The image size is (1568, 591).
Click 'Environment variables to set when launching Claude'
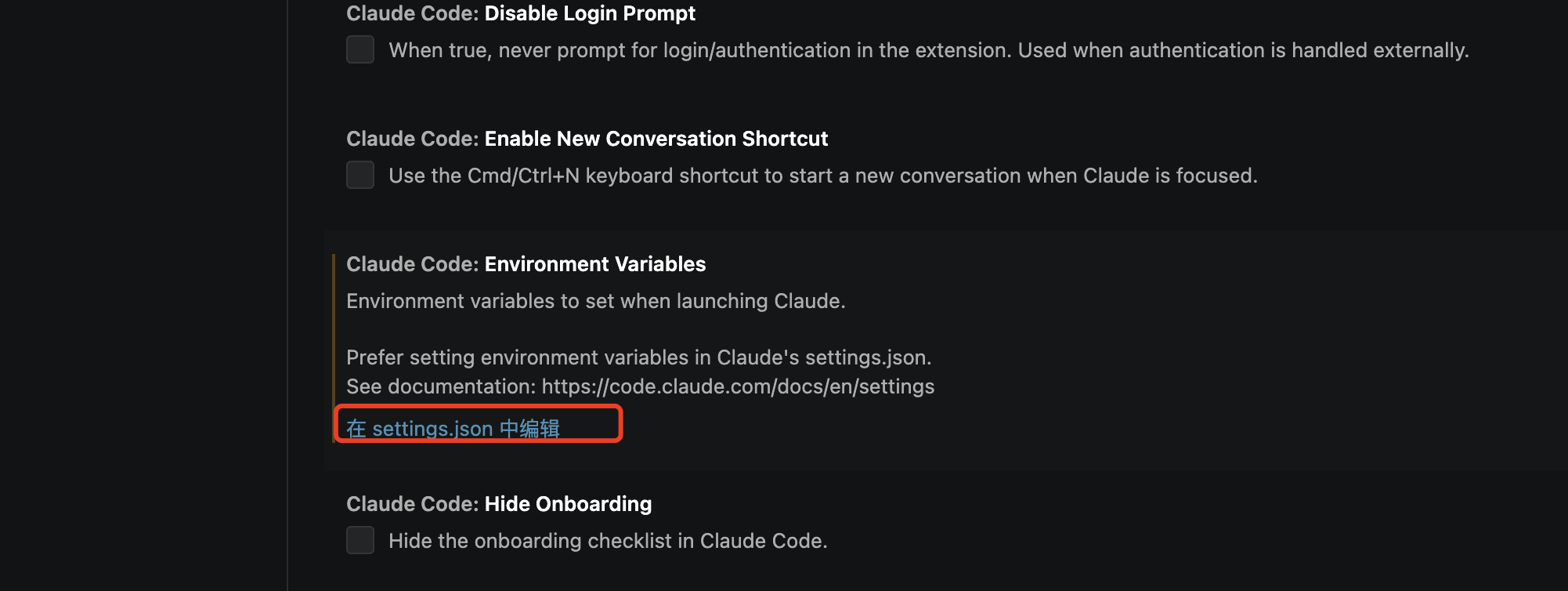pyautogui.click(x=595, y=301)
